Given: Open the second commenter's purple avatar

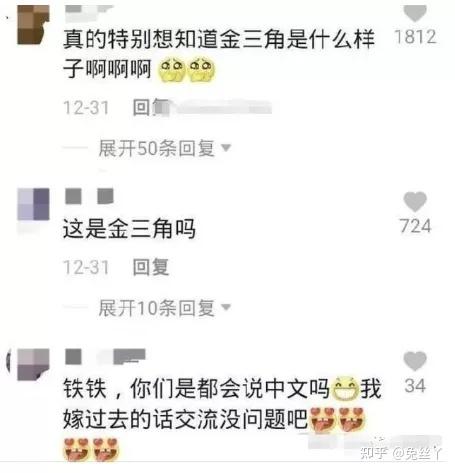Looking at the screenshot, I should click(x=33, y=204).
